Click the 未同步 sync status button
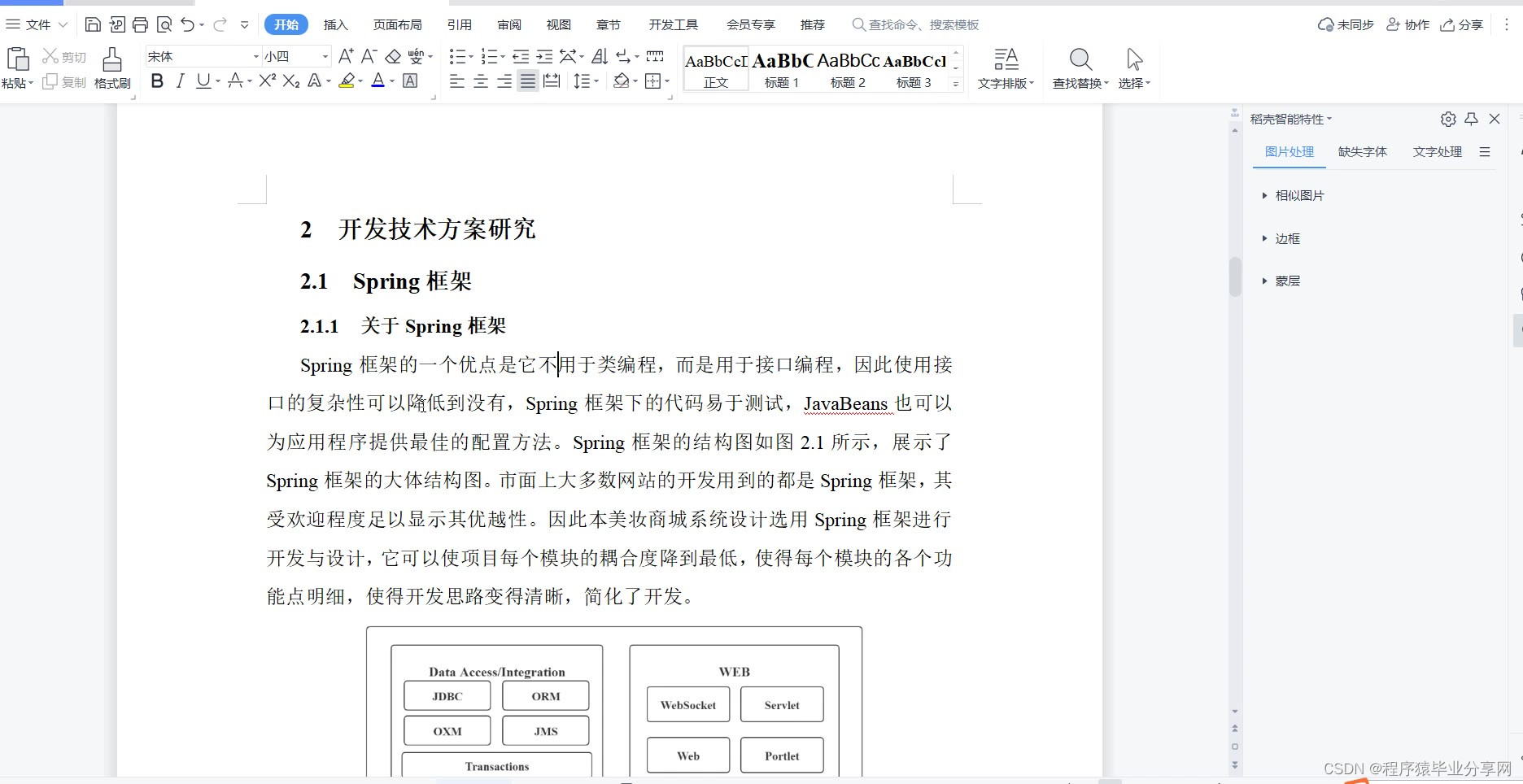Viewport: 1523px width, 784px height. tap(1346, 24)
